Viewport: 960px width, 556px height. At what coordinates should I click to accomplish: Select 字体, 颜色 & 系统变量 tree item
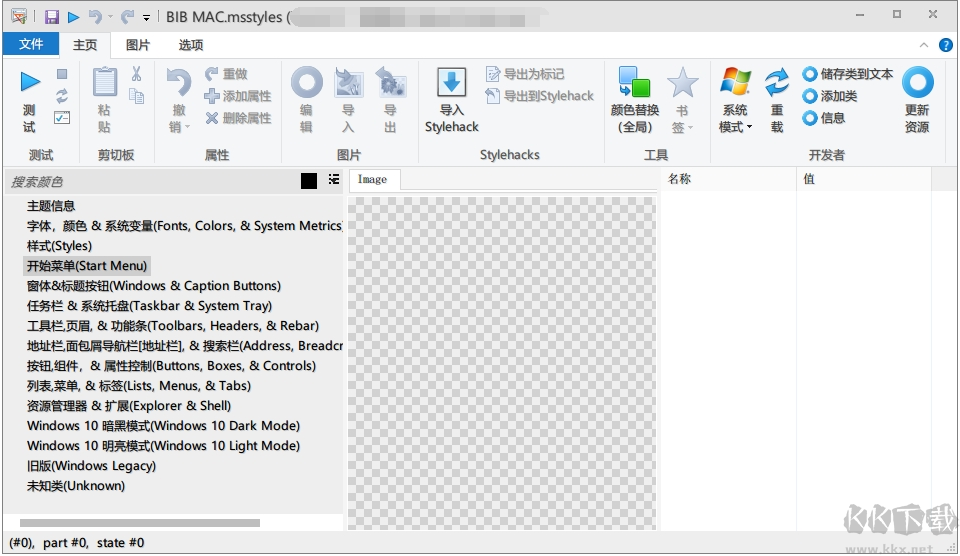click(184, 226)
